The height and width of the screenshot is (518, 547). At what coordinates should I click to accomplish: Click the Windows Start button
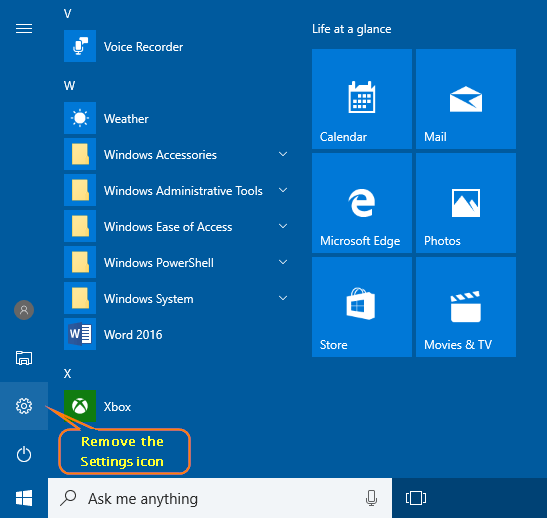point(24,498)
